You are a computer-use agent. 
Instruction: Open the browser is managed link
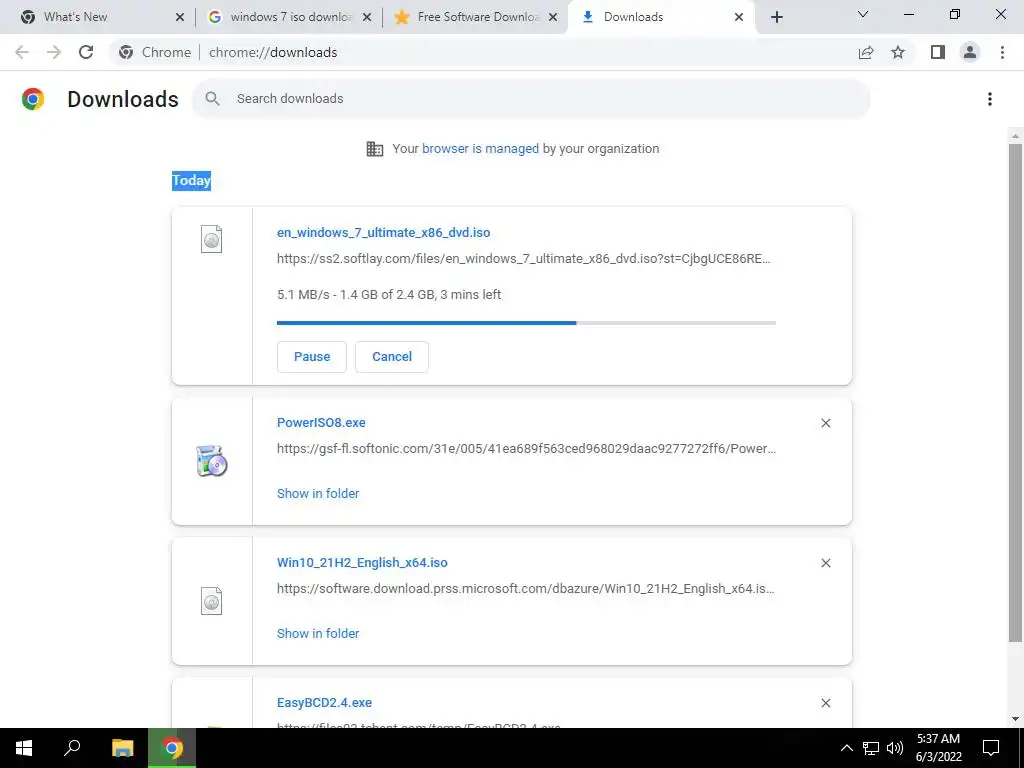(481, 148)
